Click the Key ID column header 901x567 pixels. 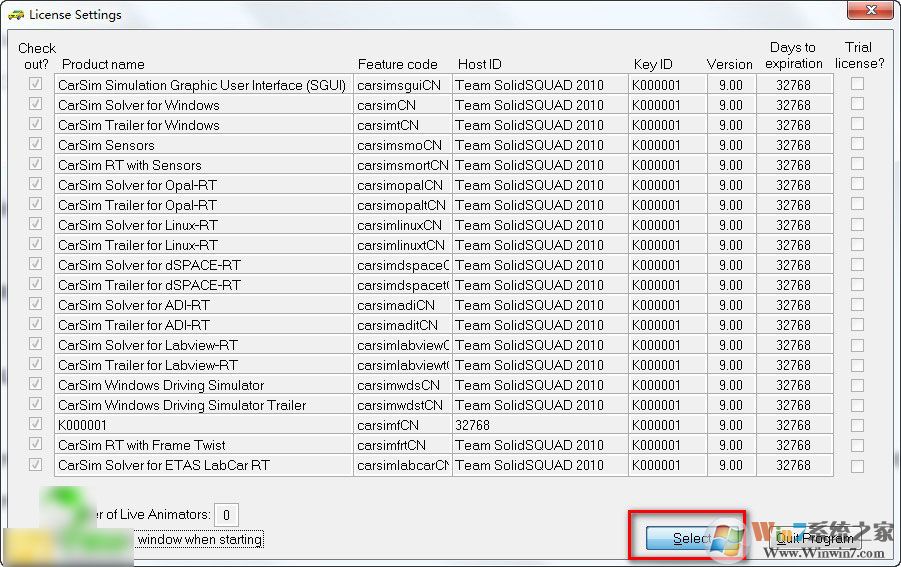(653, 64)
